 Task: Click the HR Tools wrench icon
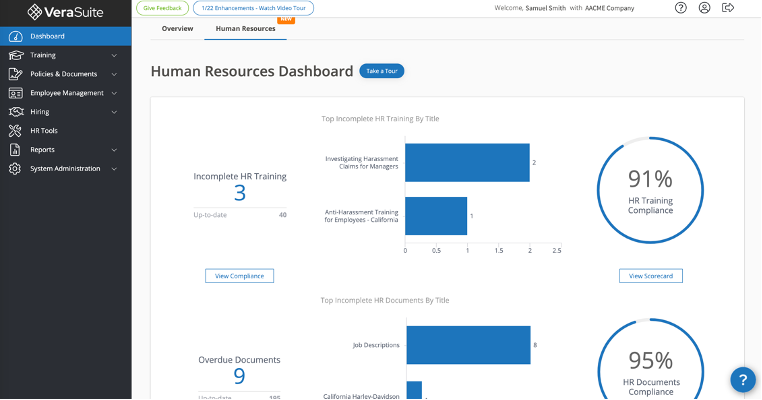tap(16, 131)
